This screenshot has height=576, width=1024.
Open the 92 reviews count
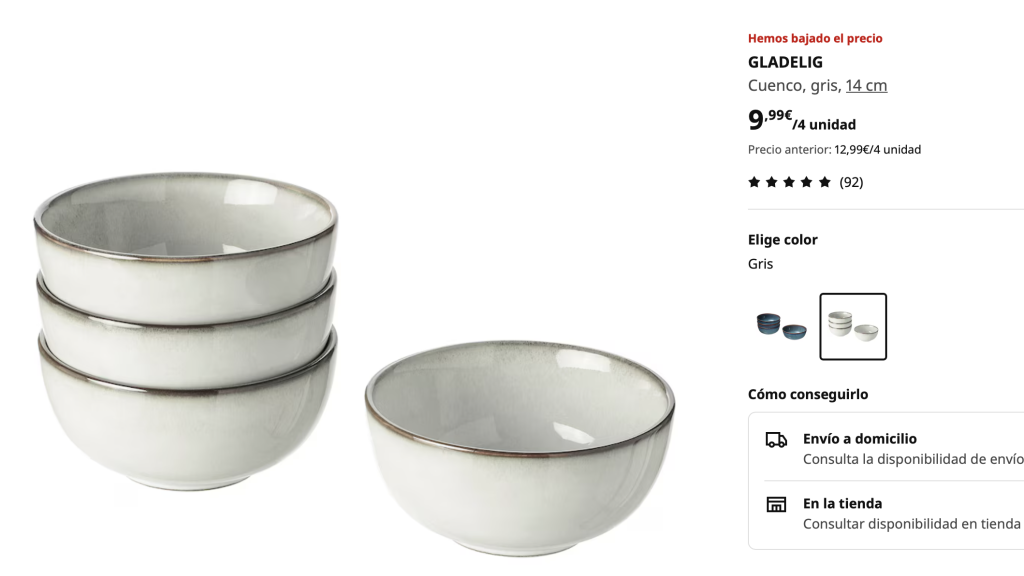(851, 182)
